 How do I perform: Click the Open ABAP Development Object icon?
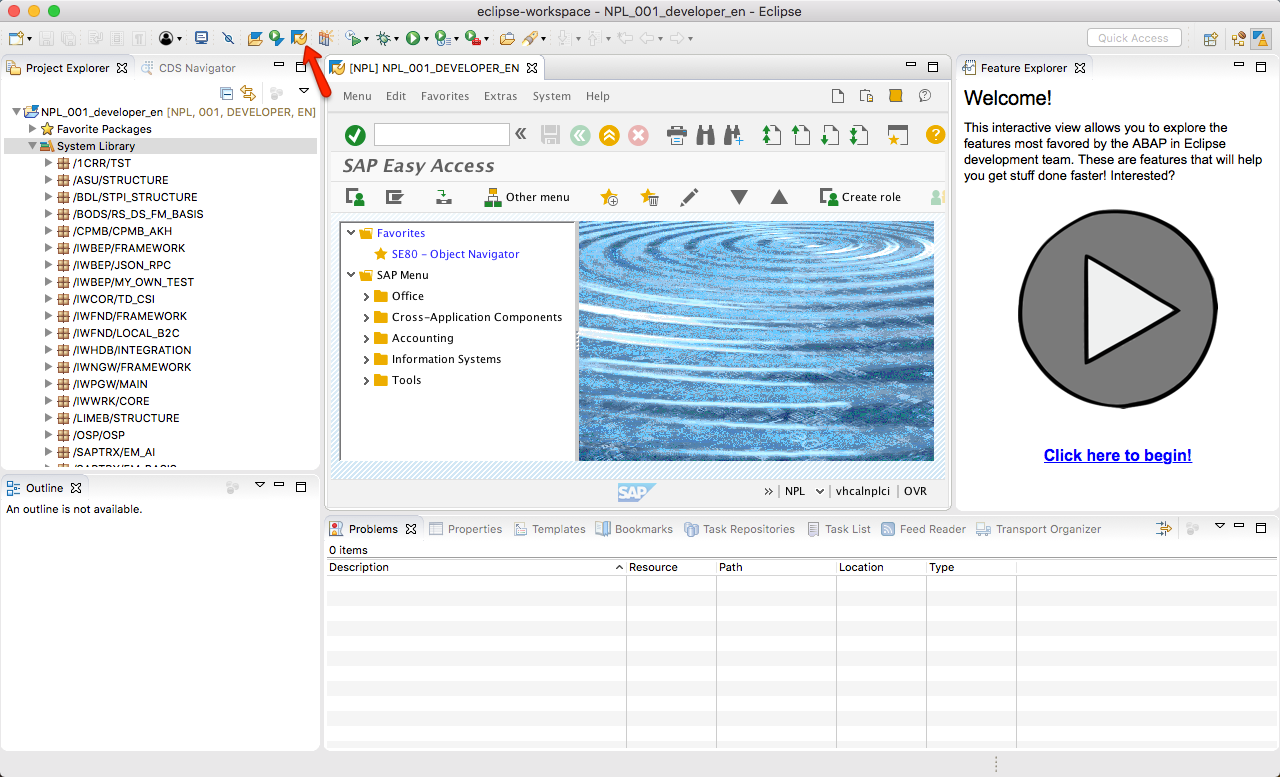pyautogui.click(x=255, y=38)
